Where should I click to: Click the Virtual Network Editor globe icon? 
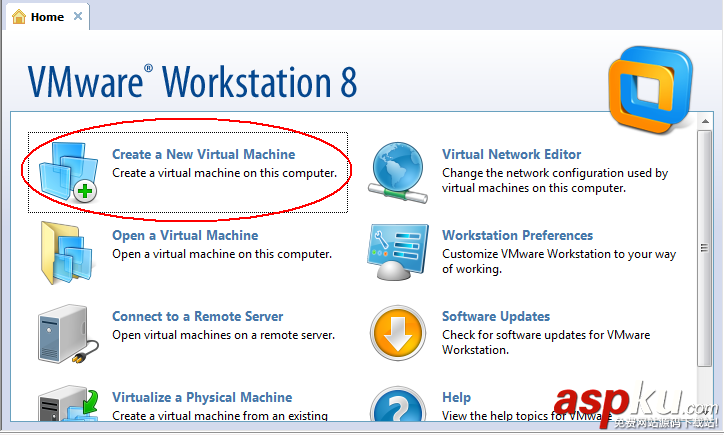398,172
